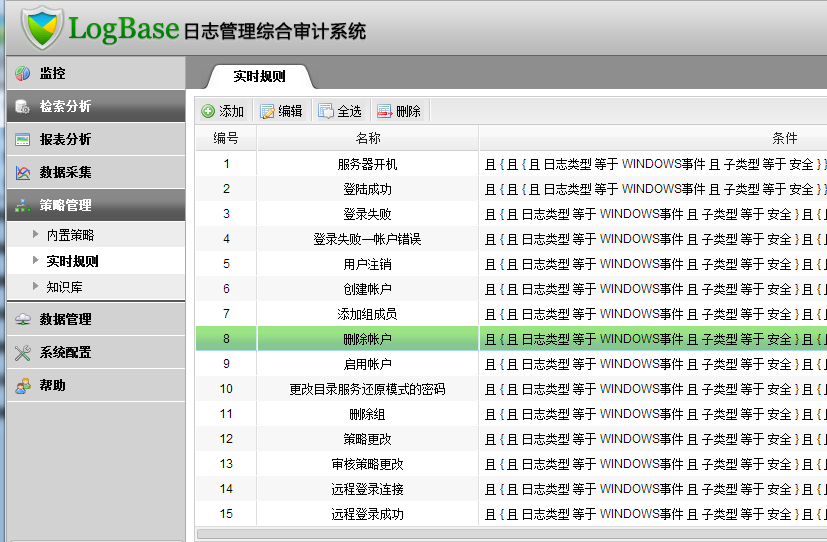This screenshot has width=827, height=542.
Task: Click the 编辑 button label
Action: coord(290,111)
